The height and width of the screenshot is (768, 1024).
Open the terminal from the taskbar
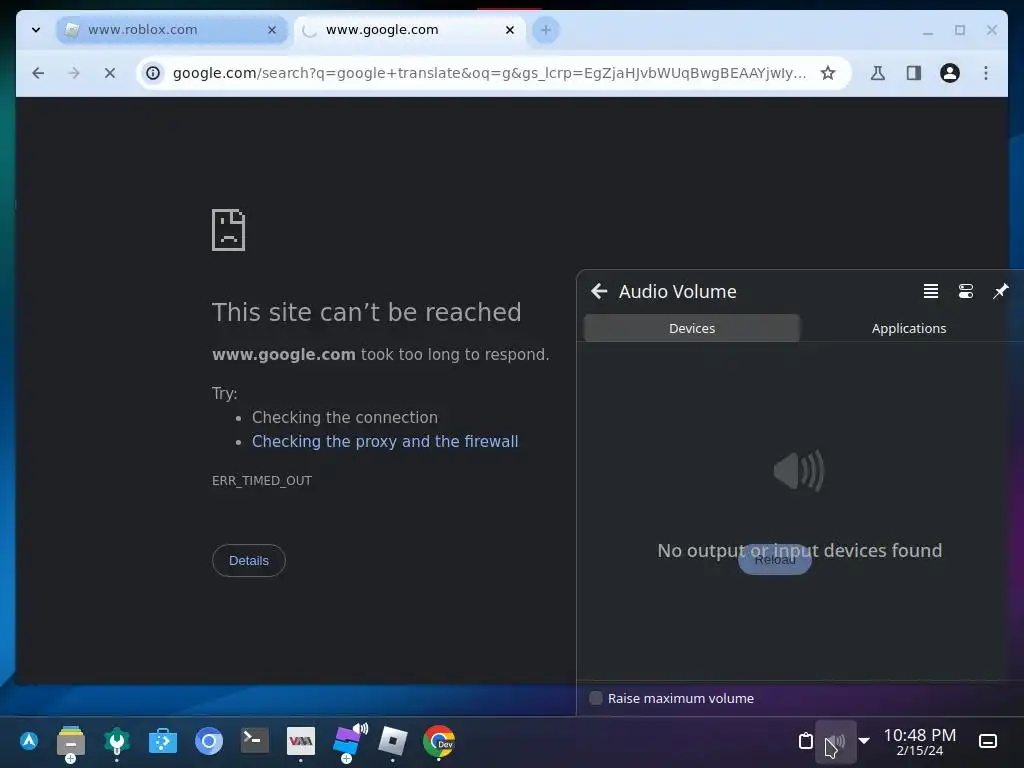click(x=255, y=740)
